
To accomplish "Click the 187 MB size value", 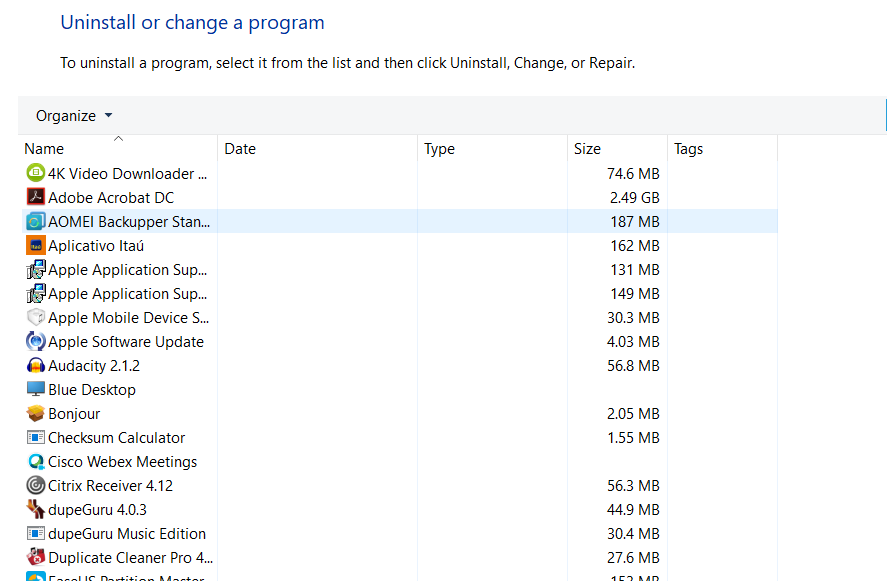I will (635, 222).
